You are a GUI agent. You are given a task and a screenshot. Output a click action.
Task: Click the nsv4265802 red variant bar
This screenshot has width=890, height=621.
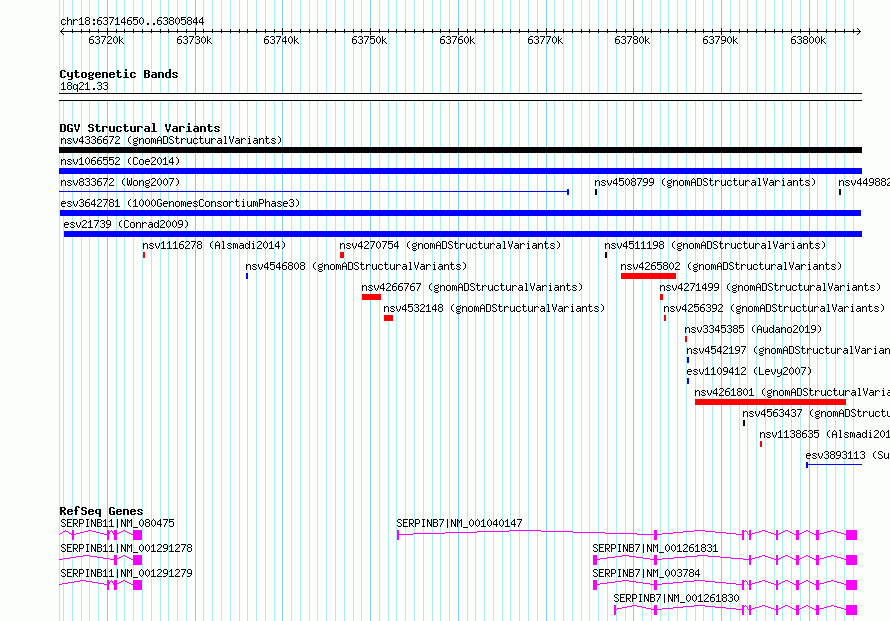648,276
